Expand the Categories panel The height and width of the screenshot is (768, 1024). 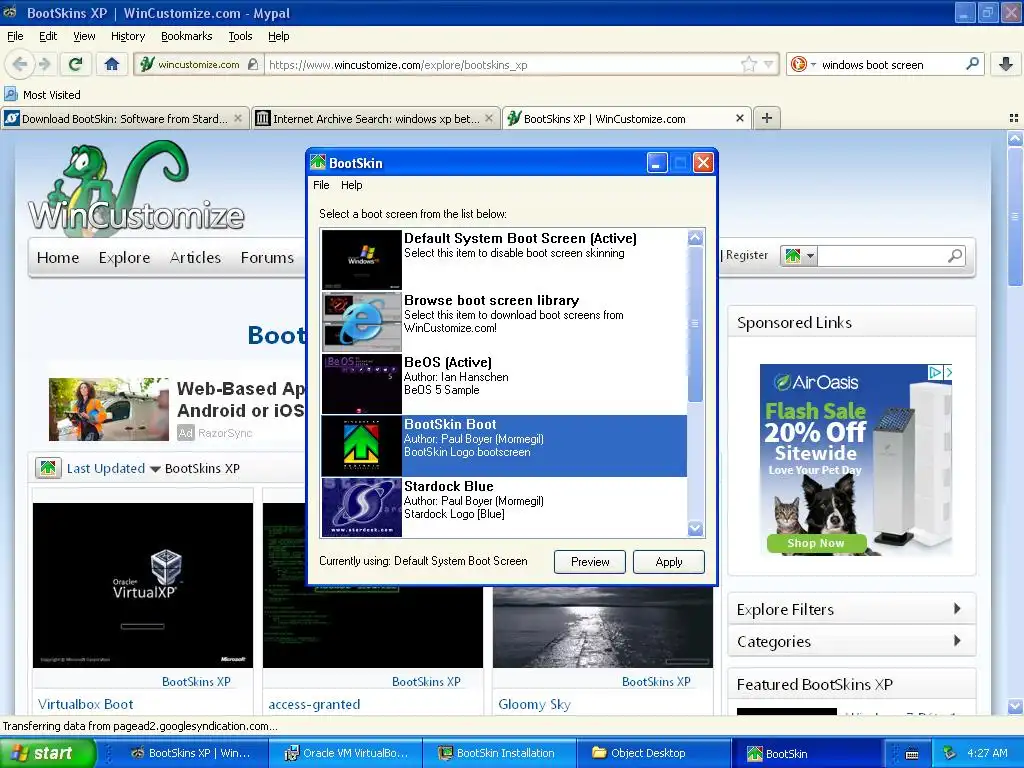pyautogui.click(x=852, y=641)
